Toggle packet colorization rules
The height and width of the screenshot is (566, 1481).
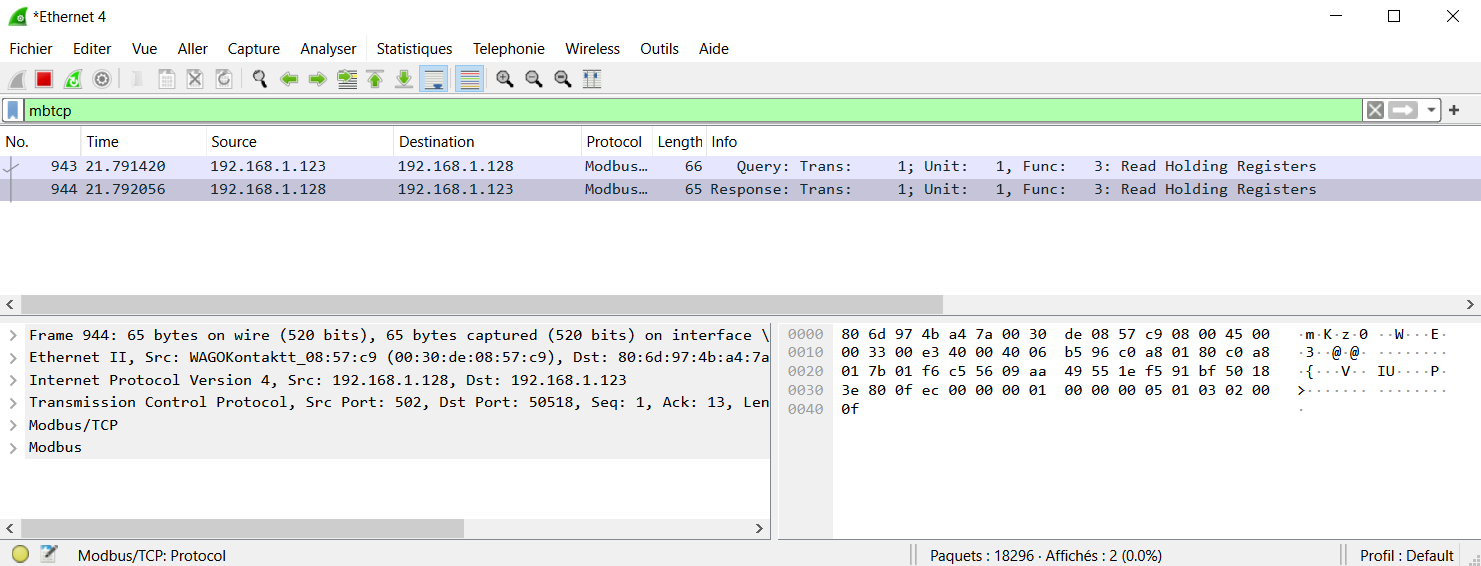point(469,79)
